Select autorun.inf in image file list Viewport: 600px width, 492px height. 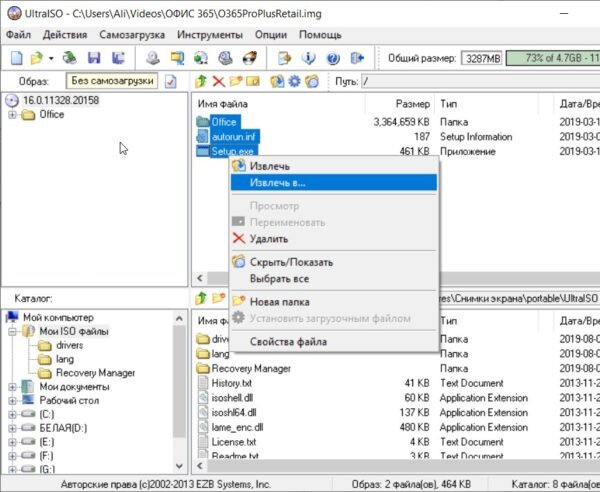pyautogui.click(x=235, y=137)
